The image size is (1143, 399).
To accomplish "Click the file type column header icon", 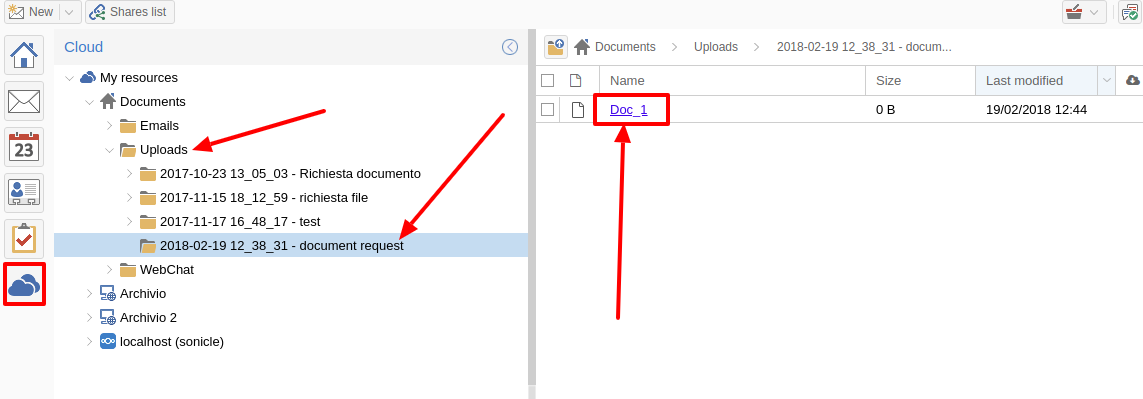I will point(576,80).
